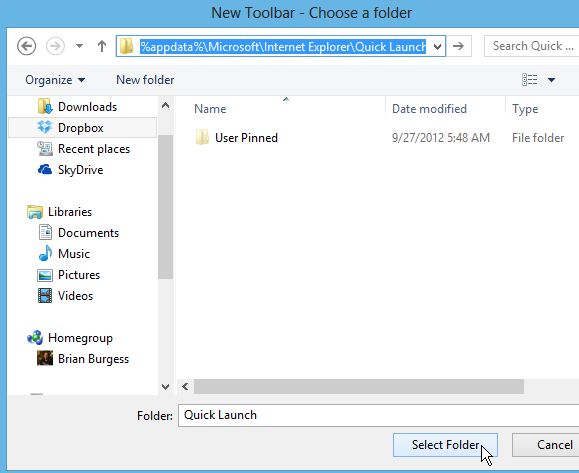The image size is (579, 473).
Task: Click the address bar path field
Action: click(x=281, y=46)
